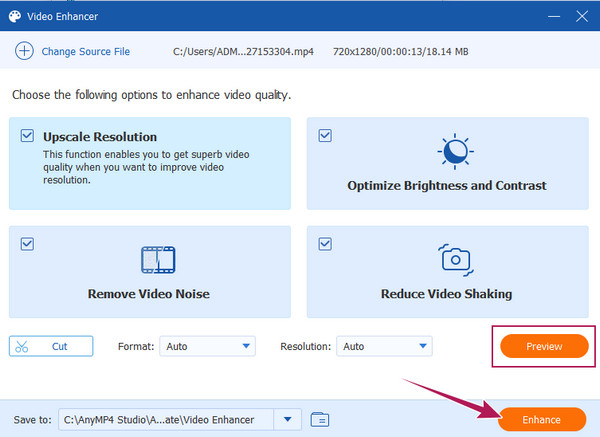Click the brightness sun icon
Viewport: 600px width, 437px height.
455,152
